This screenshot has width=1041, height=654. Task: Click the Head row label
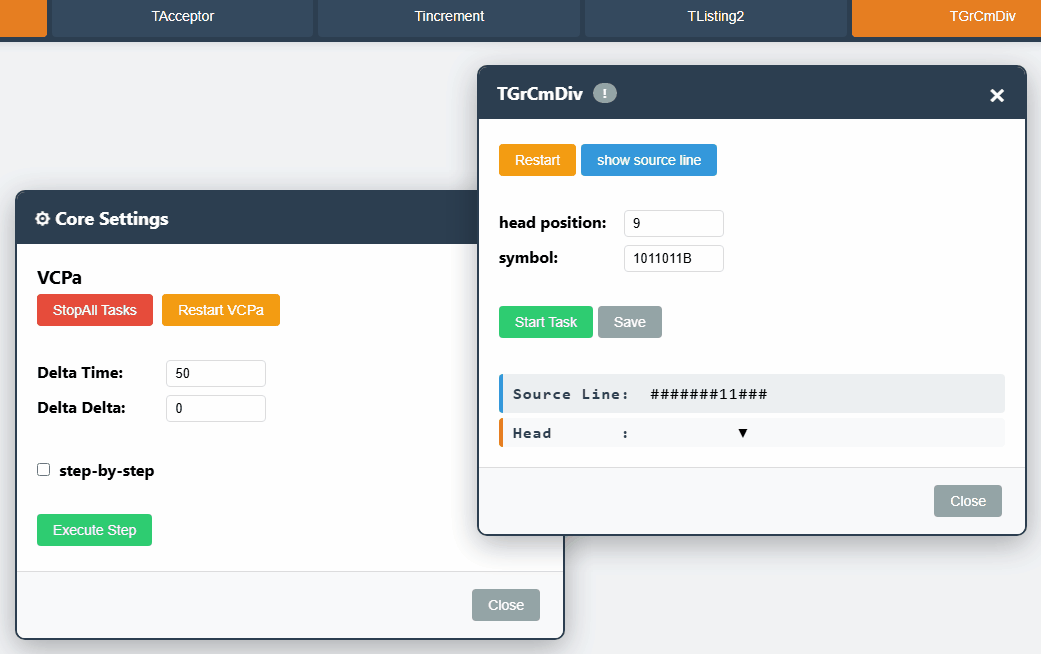pos(532,434)
